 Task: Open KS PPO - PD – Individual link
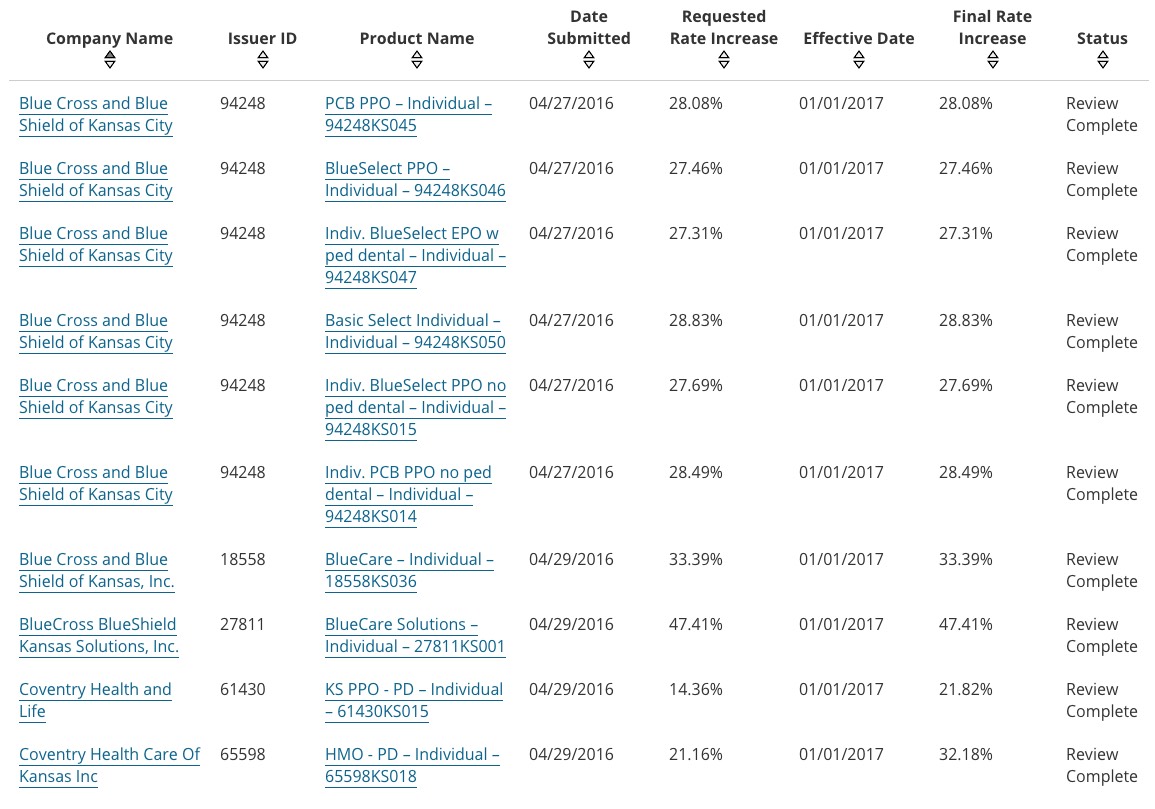[414, 700]
